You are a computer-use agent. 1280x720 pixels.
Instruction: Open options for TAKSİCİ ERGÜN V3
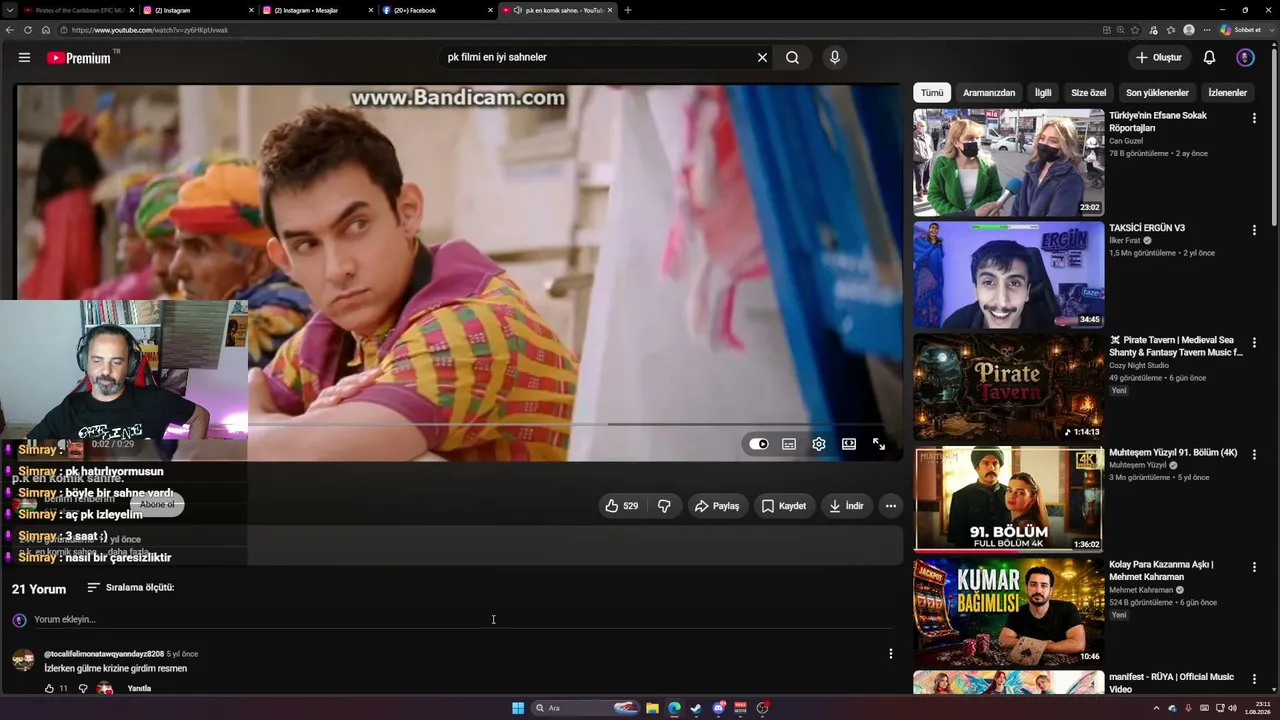tap(1254, 230)
